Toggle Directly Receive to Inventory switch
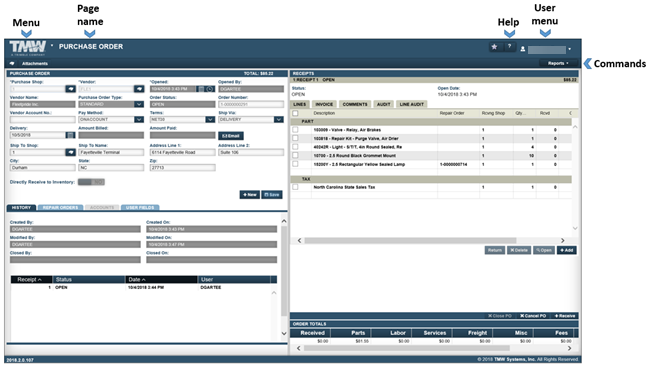The width and height of the screenshot is (650, 368). click(x=91, y=182)
